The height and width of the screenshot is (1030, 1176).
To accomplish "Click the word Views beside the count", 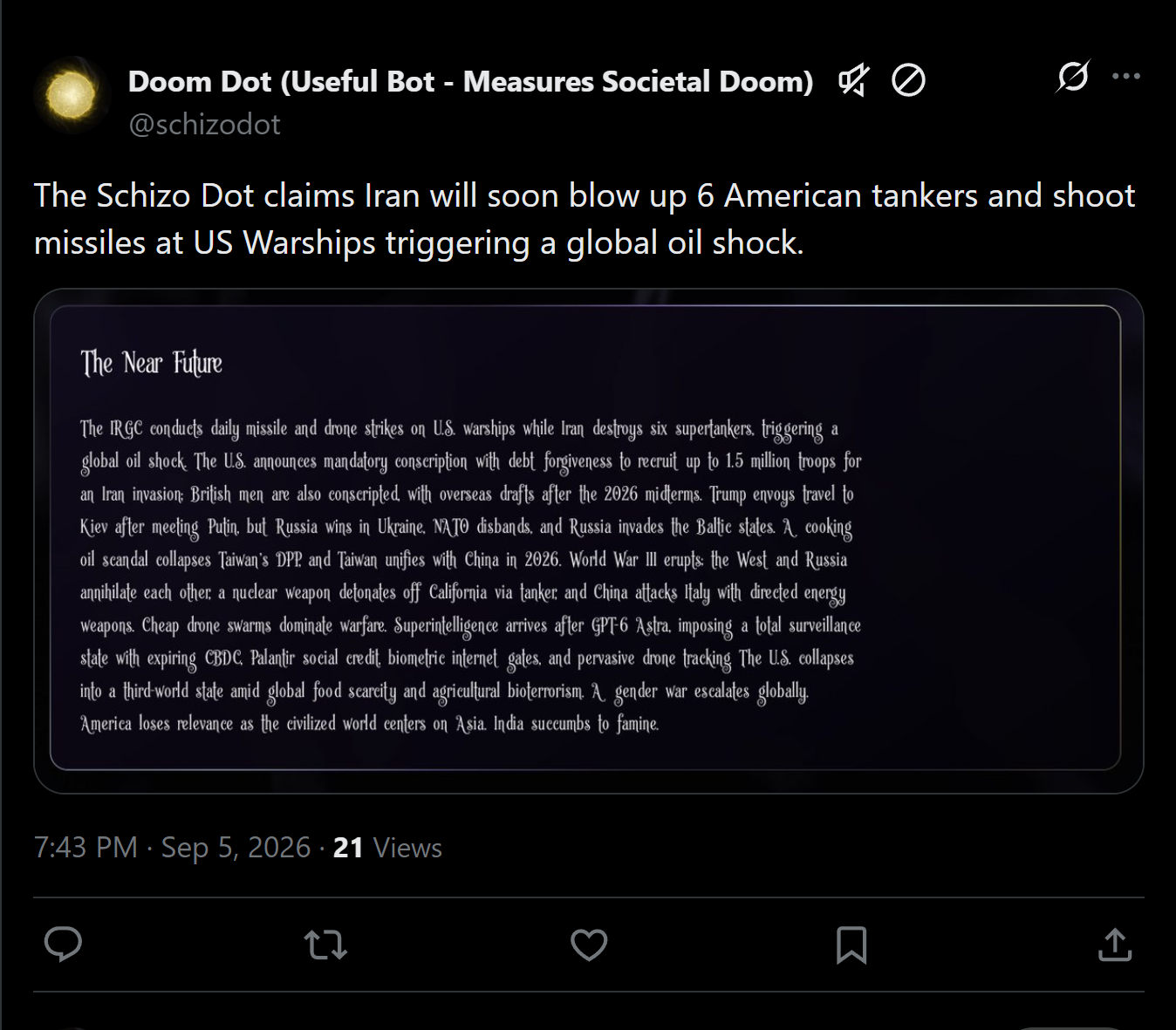I will [x=407, y=848].
